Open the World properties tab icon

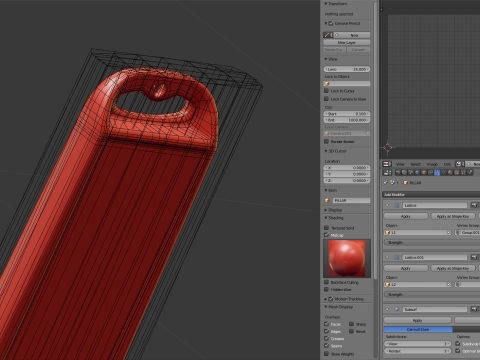pyautogui.click(x=417, y=172)
